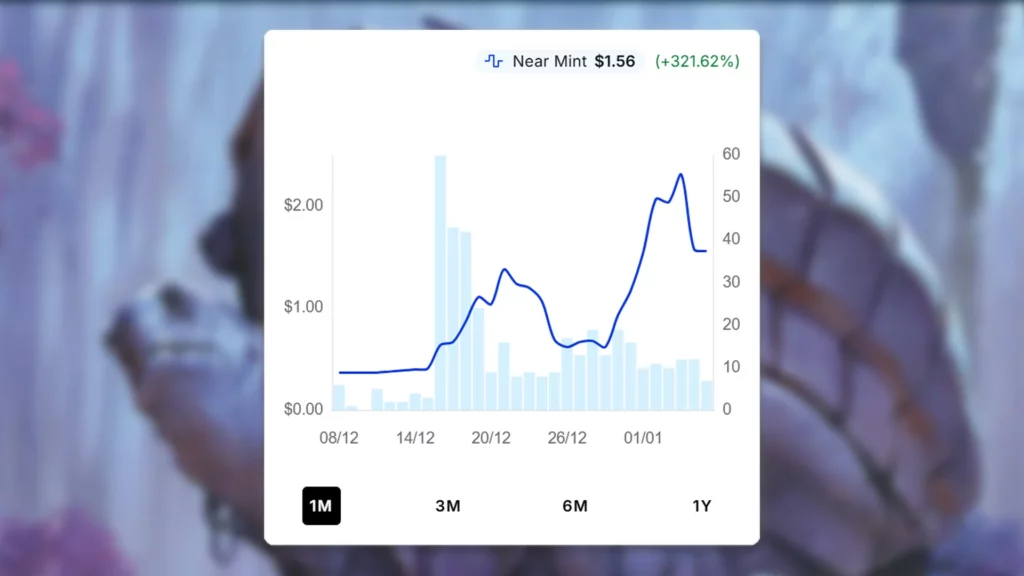Click the last volume bar on right
Screen dimensions: 1024x576
click(x=707, y=396)
